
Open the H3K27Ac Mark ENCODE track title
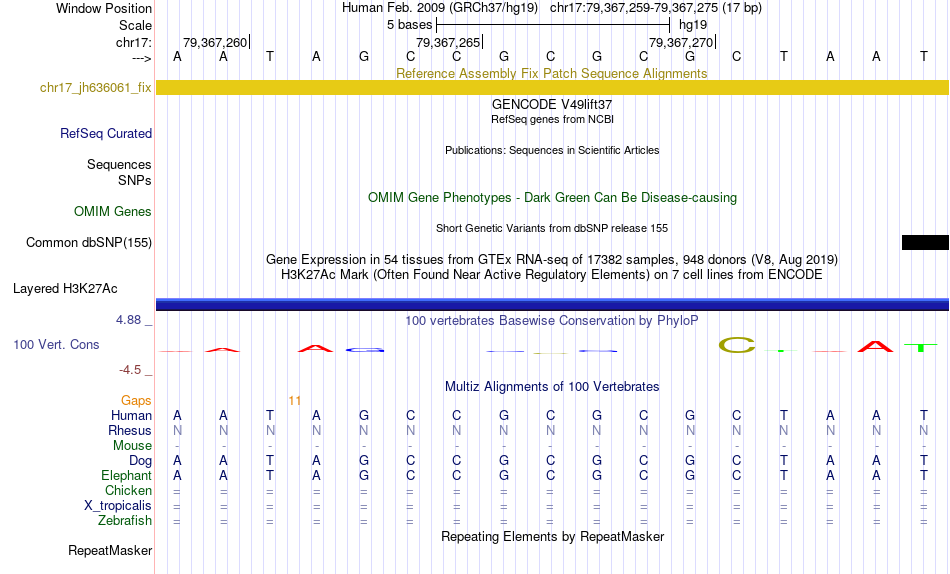(x=552, y=275)
